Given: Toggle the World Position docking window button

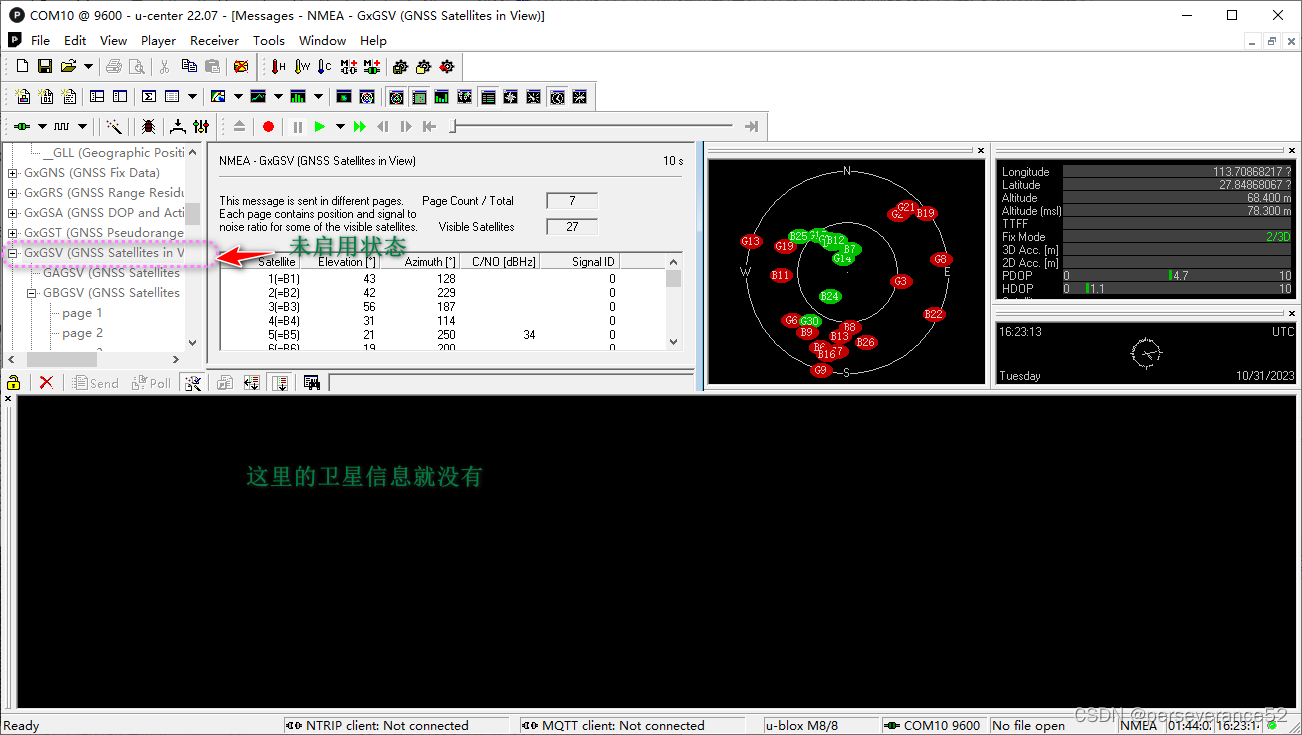Looking at the screenshot, I should coord(465,96).
